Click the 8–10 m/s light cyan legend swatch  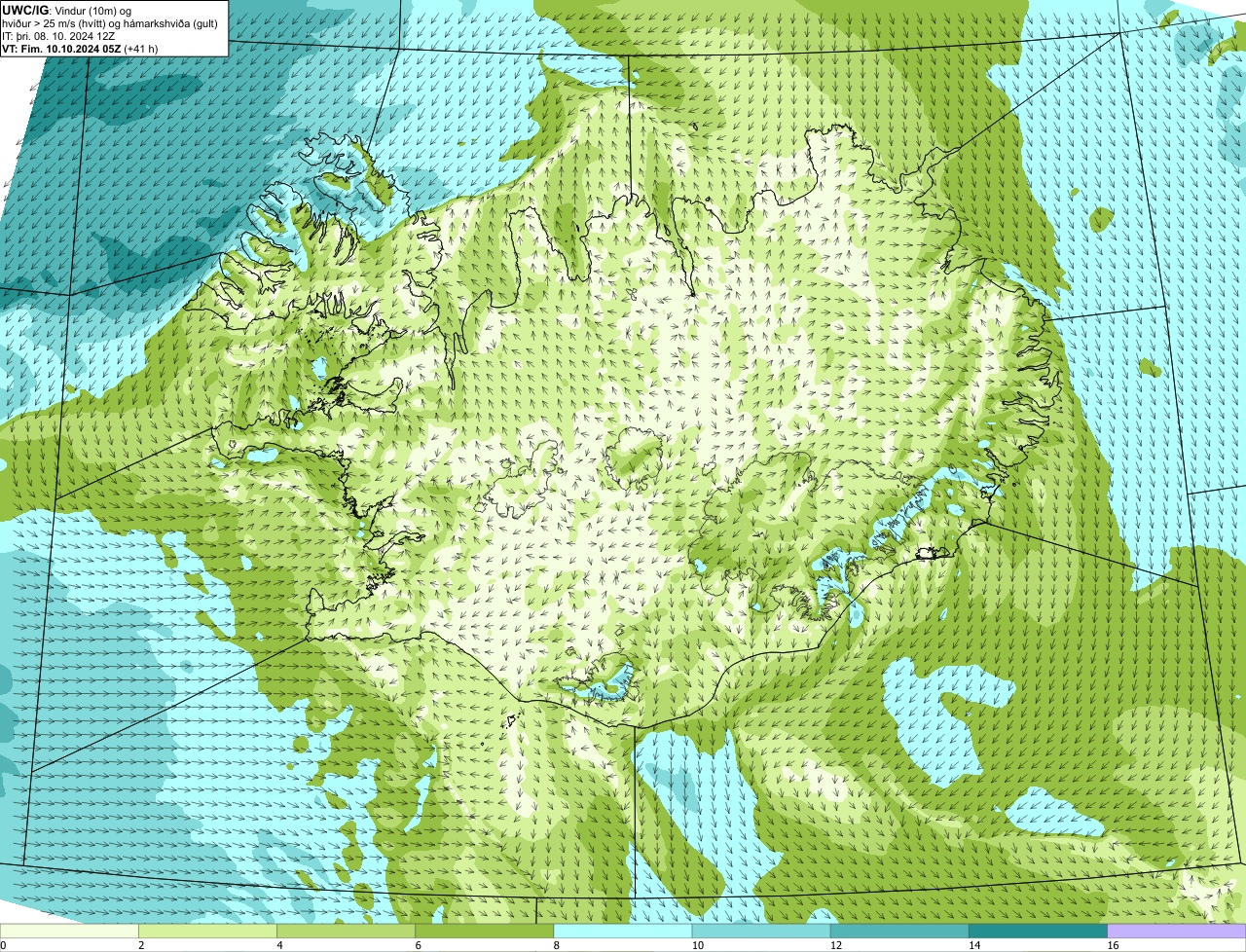(x=623, y=932)
